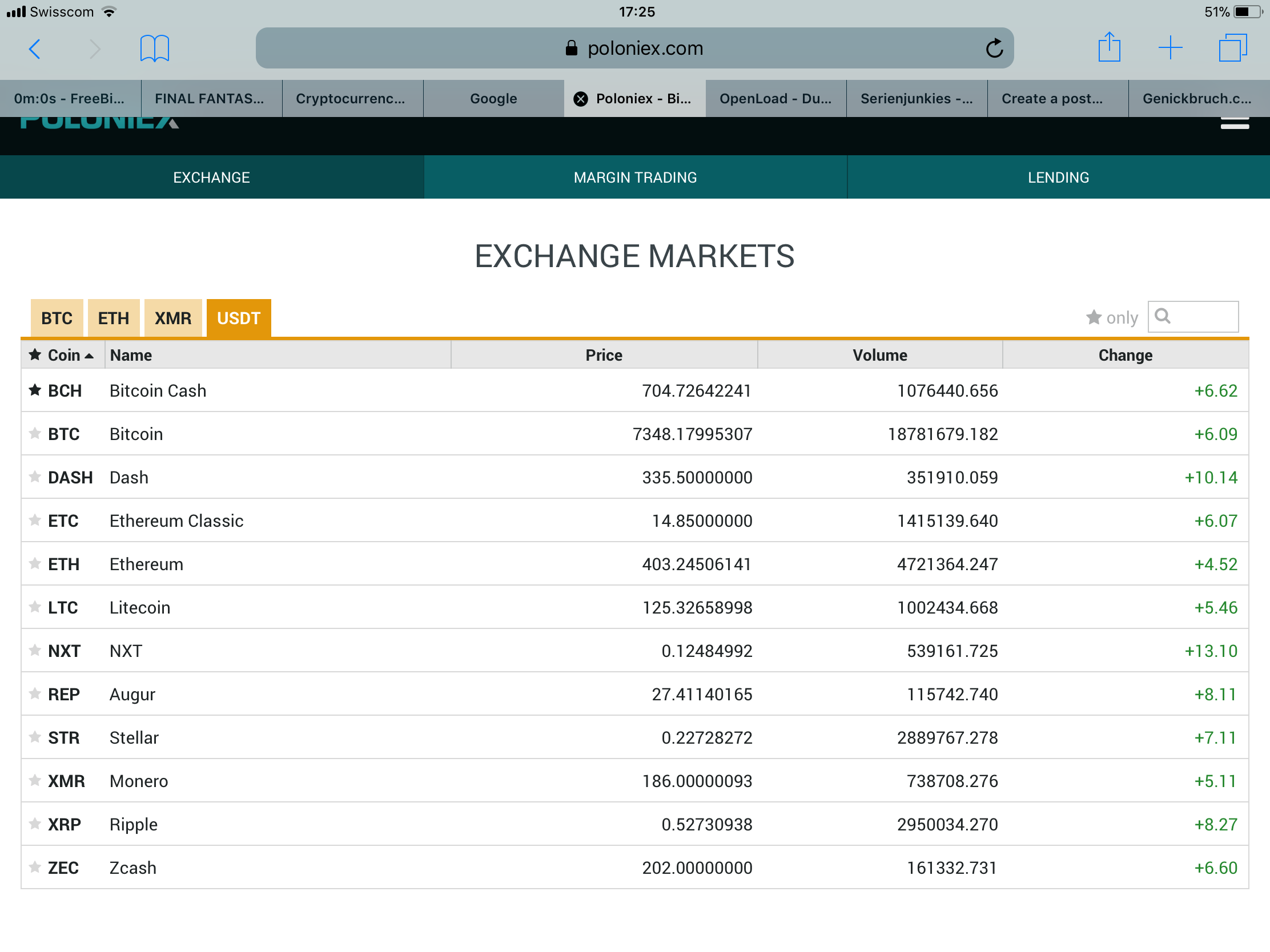1270x952 pixels.
Task: Open the Dash market row
Action: click(635, 477)
